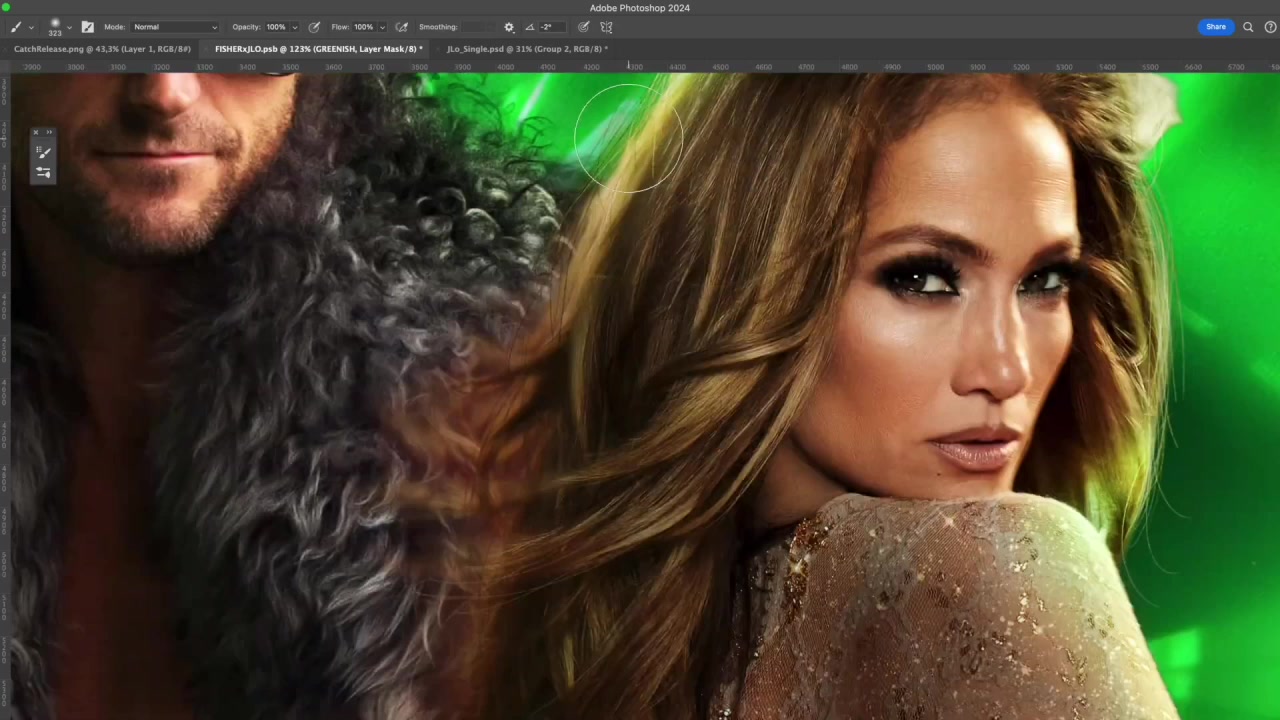Open the Opacity slider dropdown arrow
Screen dimensions: 1280x720
(x=295, y=27)
